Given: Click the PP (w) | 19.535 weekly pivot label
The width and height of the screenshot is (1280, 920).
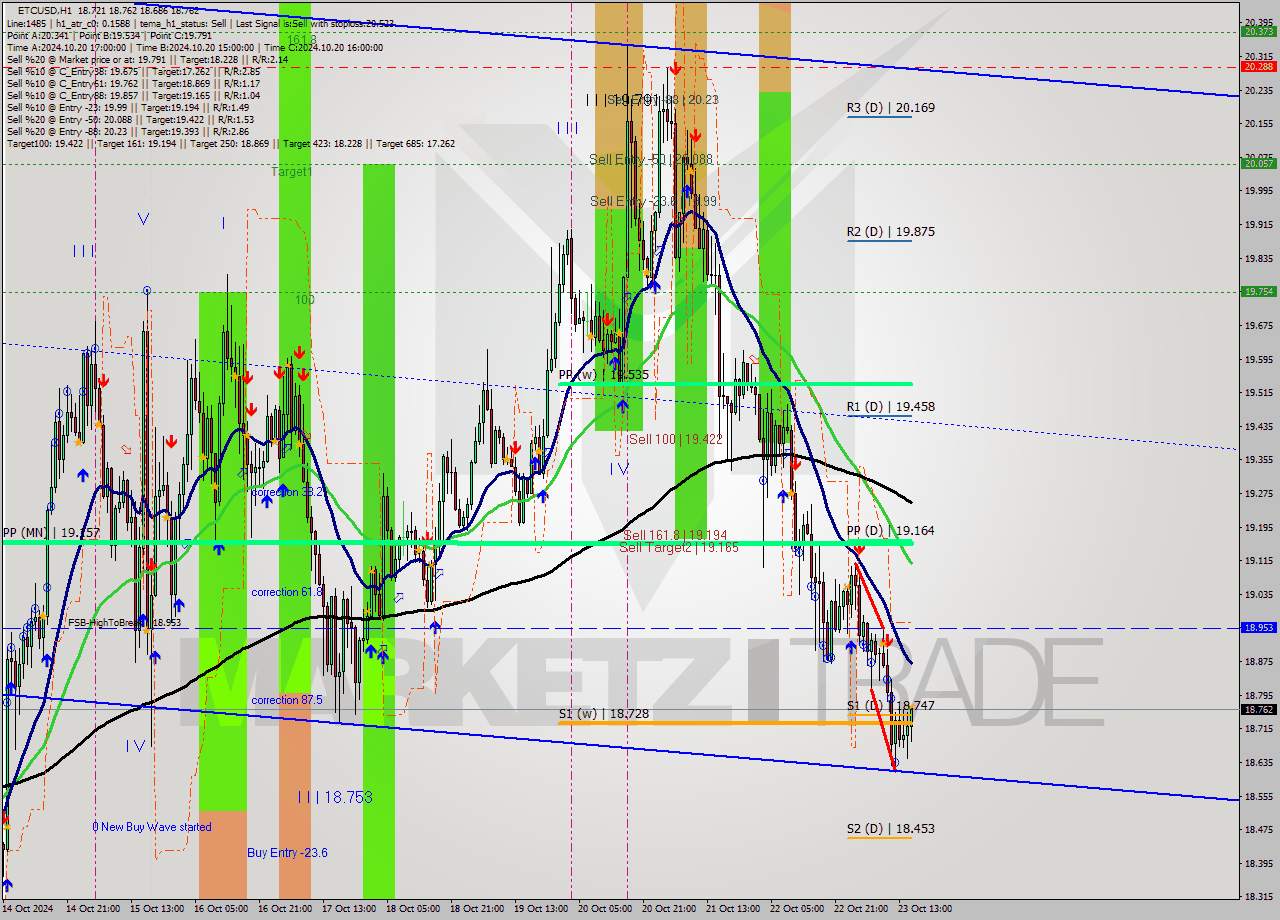Looking at the screenshot, I should click(603, 374).
